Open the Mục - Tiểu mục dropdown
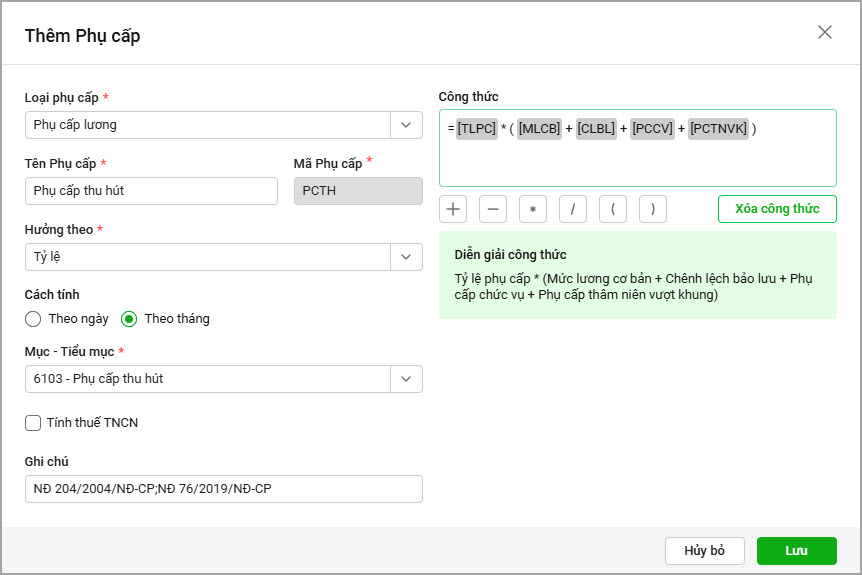 (406, 379)
